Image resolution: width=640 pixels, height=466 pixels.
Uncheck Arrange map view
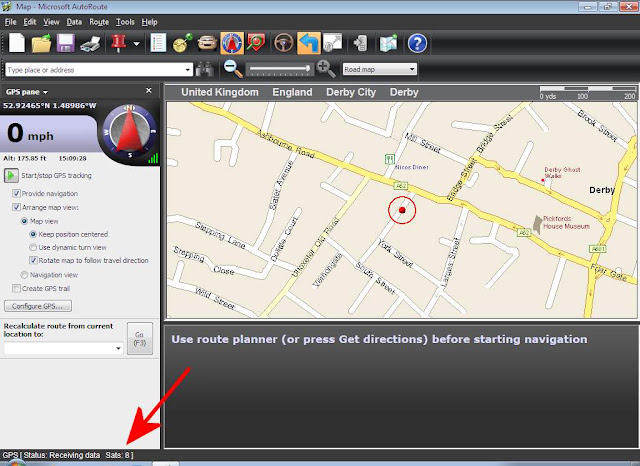(16, 207)
